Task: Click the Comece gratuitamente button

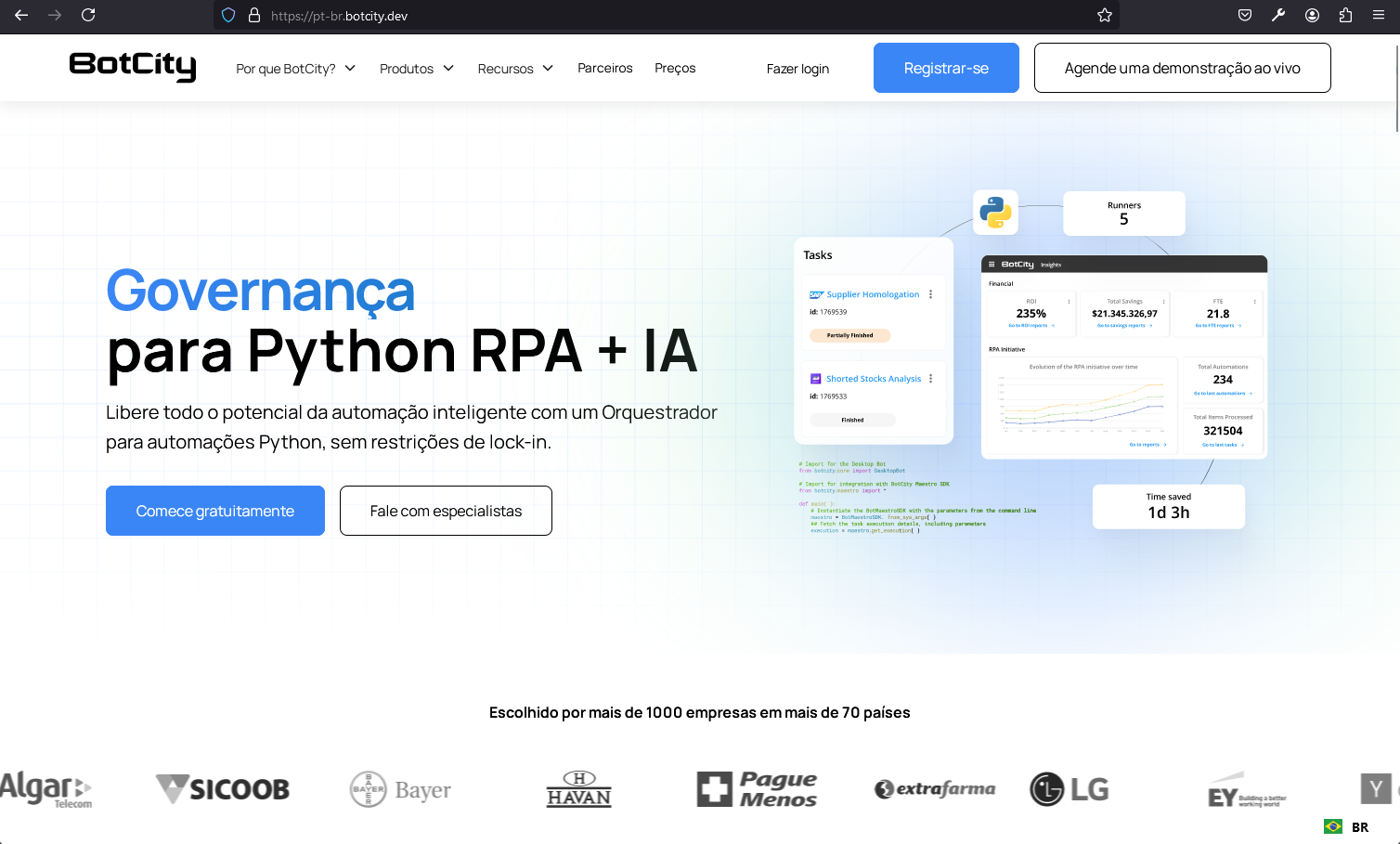Action: coord(214,510)
